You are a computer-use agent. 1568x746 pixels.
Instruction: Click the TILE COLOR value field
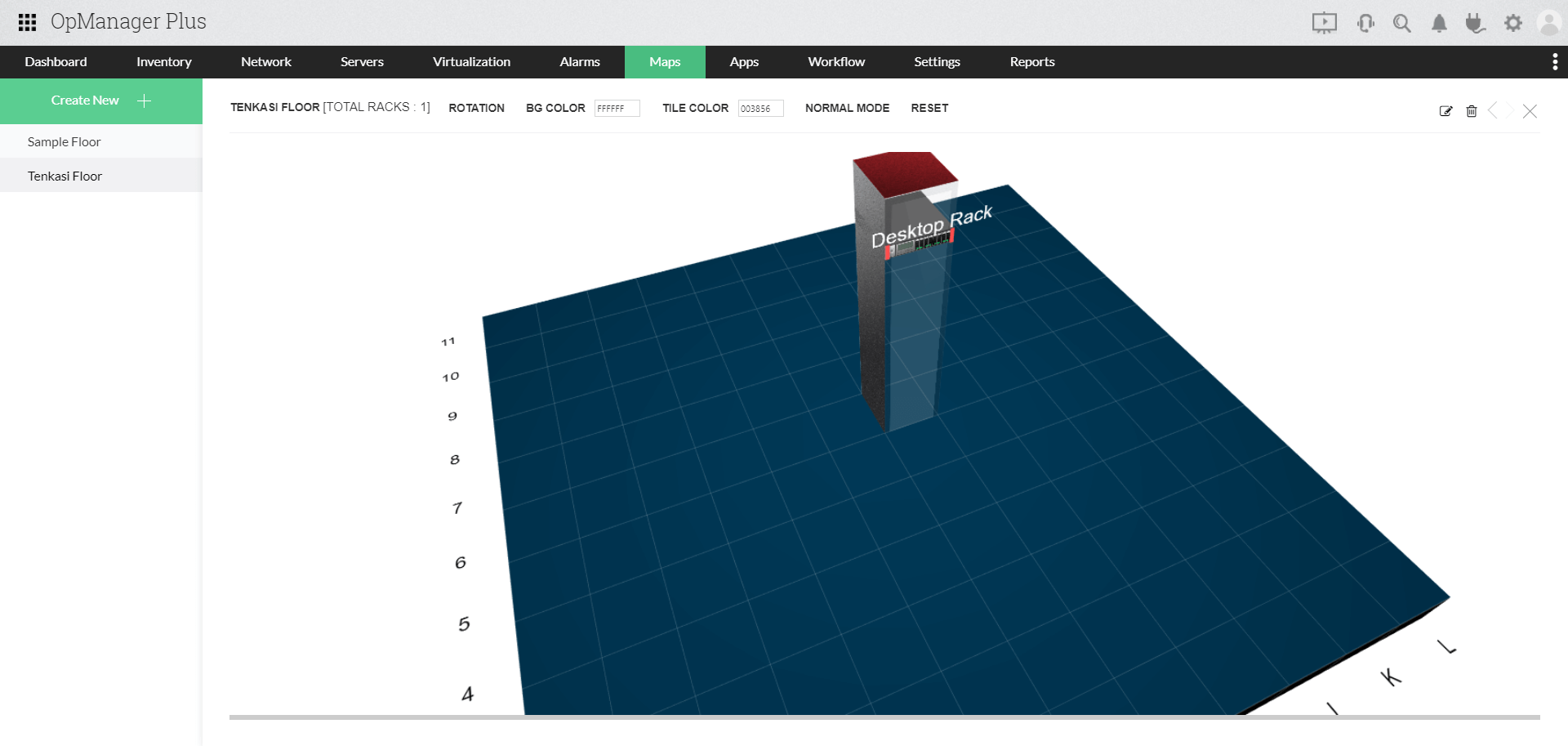[x=760, y=108]
